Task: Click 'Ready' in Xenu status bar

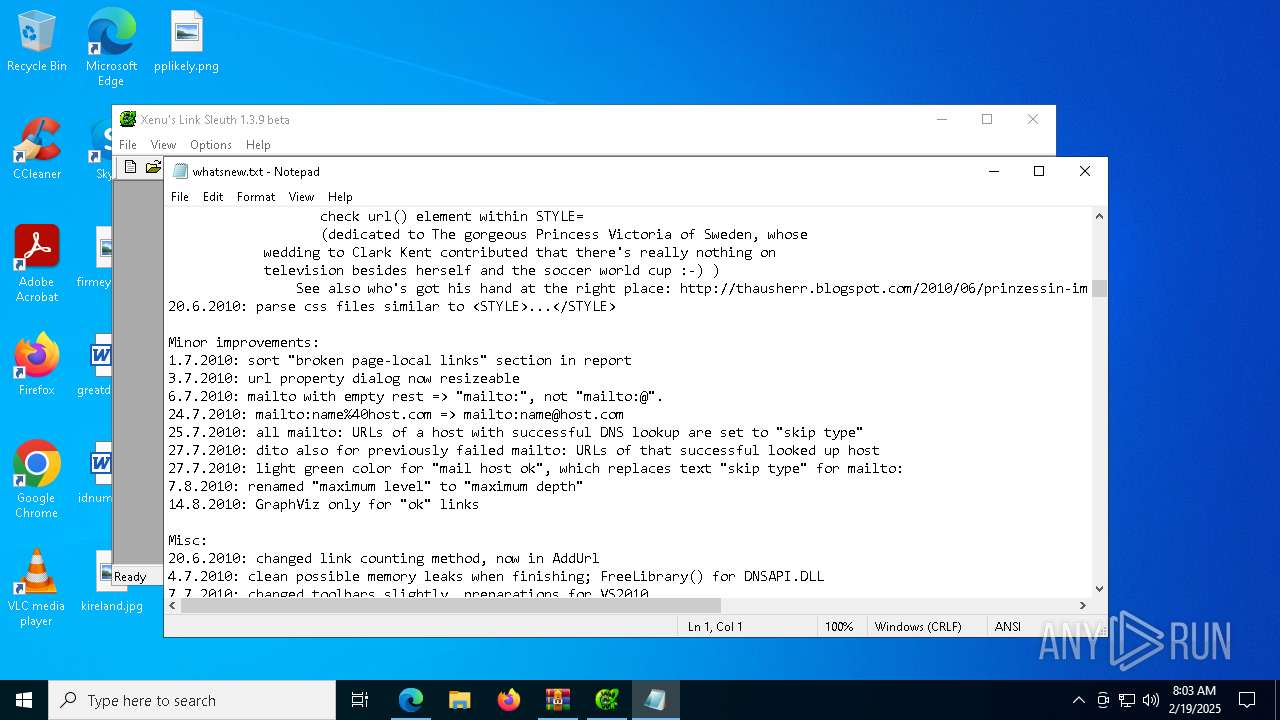Action: (130, 577)
